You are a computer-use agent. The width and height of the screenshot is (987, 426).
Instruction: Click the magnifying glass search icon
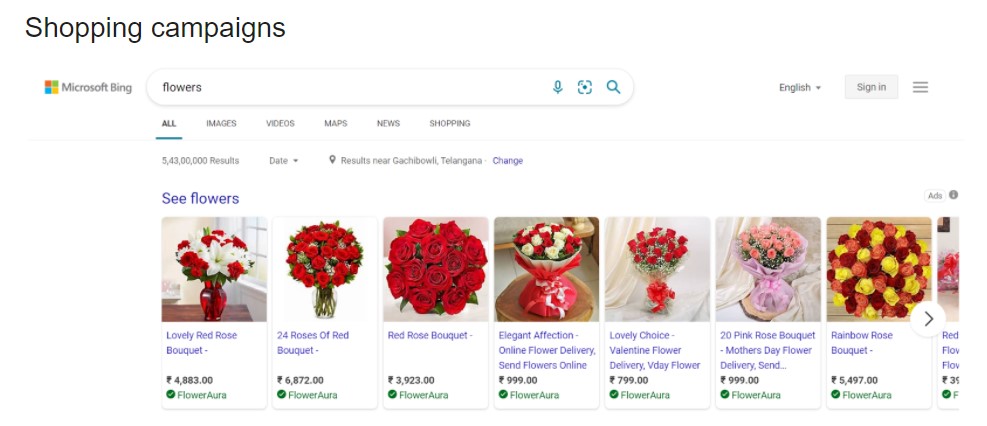[x=613, y=87]
